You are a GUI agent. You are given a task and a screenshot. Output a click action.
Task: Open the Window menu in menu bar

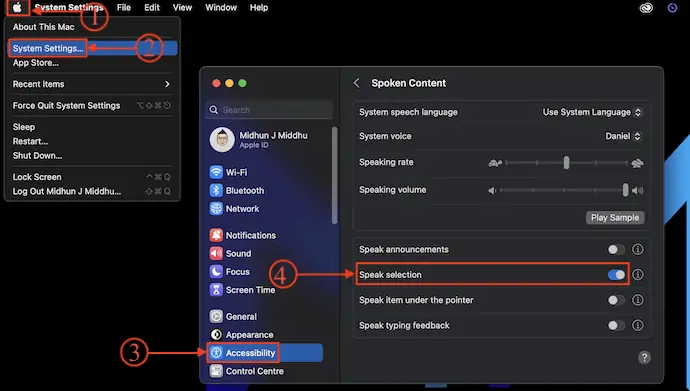(221, 7)
